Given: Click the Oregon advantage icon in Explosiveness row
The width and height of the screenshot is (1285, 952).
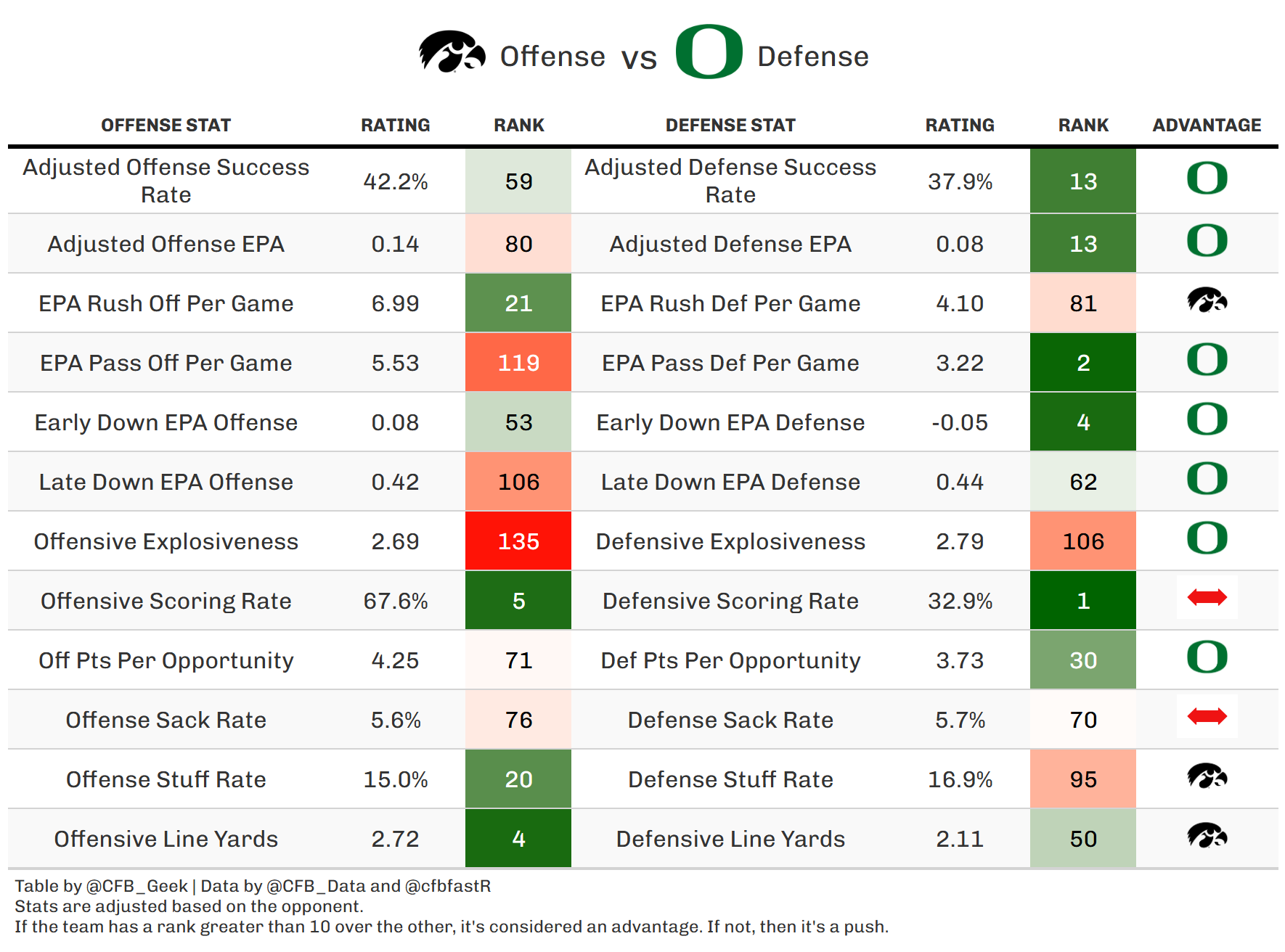Looking at the screenshot, I should pos(1207,538).
